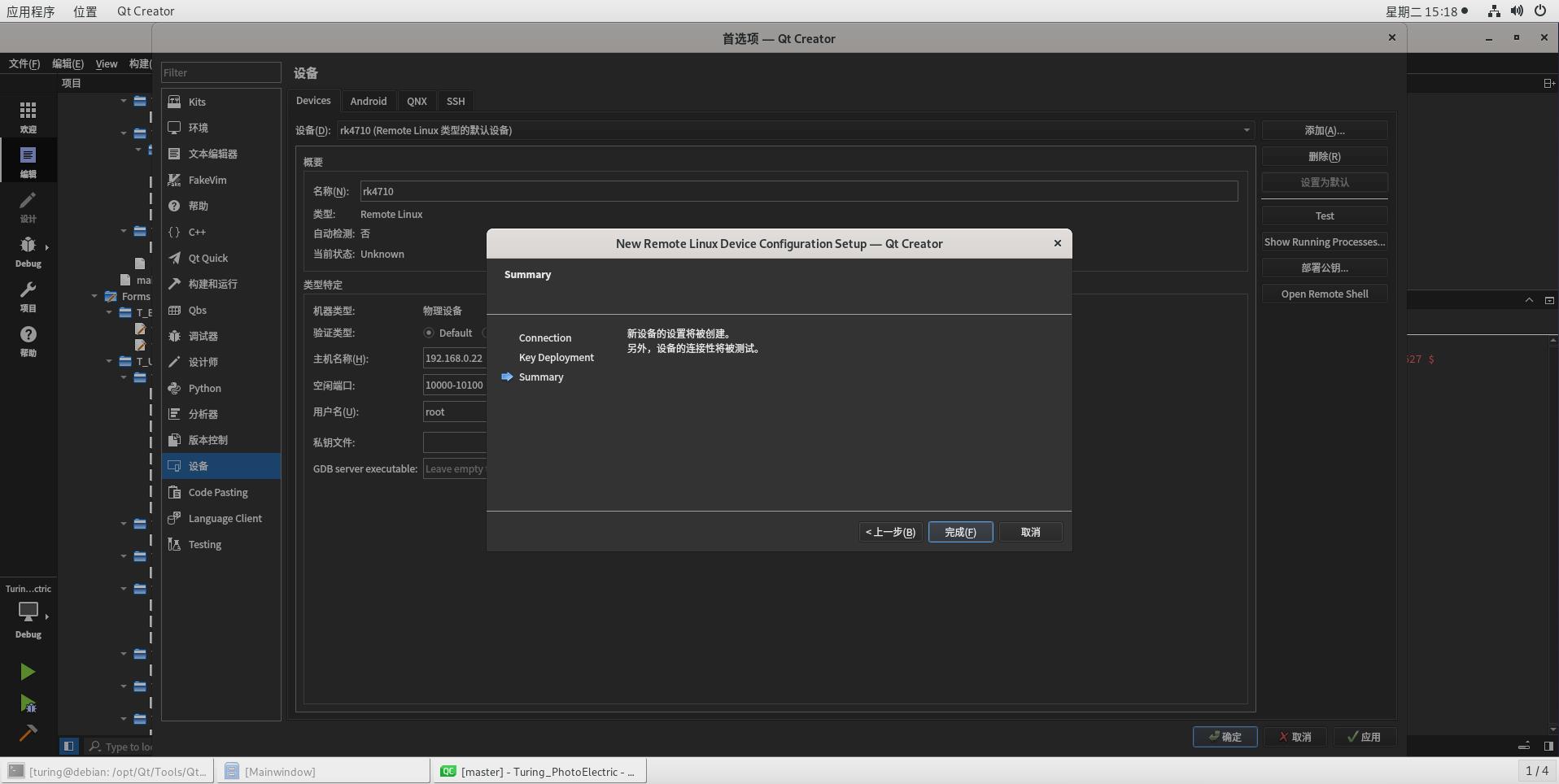Click the preferences Filter field
The width and height of the screenshot is (1559, 784).
tap(221, 72)
